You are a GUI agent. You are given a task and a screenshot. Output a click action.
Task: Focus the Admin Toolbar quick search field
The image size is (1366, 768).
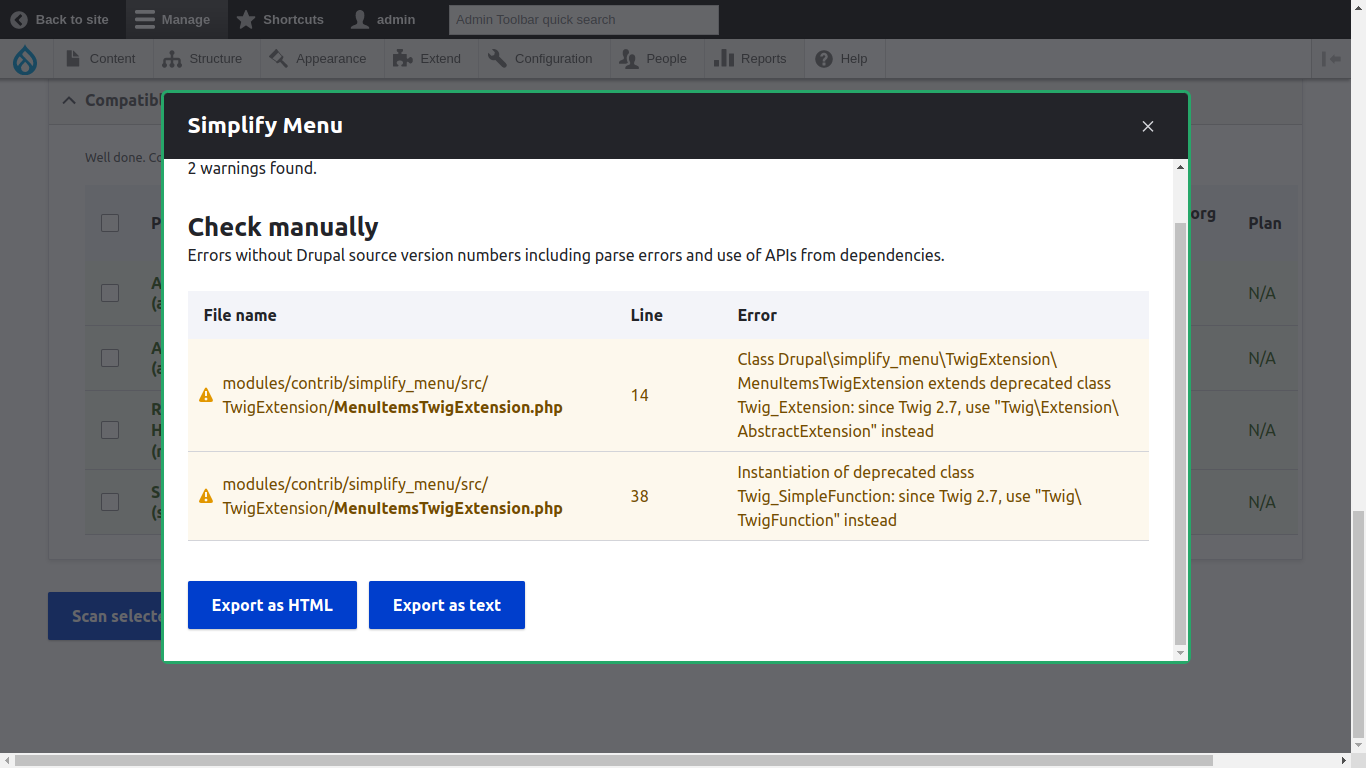point(584,19)
